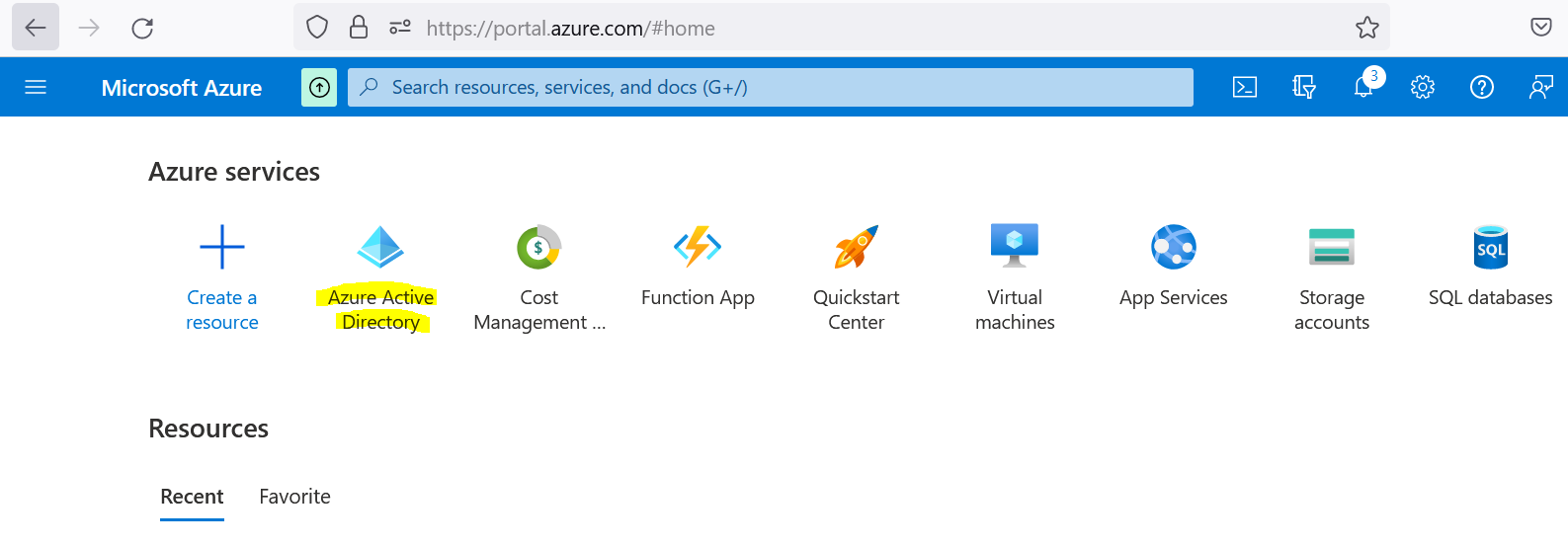Open notifications bell showing 3
The height and width of the screenshot is (547, 1568).
point(1364,87)
